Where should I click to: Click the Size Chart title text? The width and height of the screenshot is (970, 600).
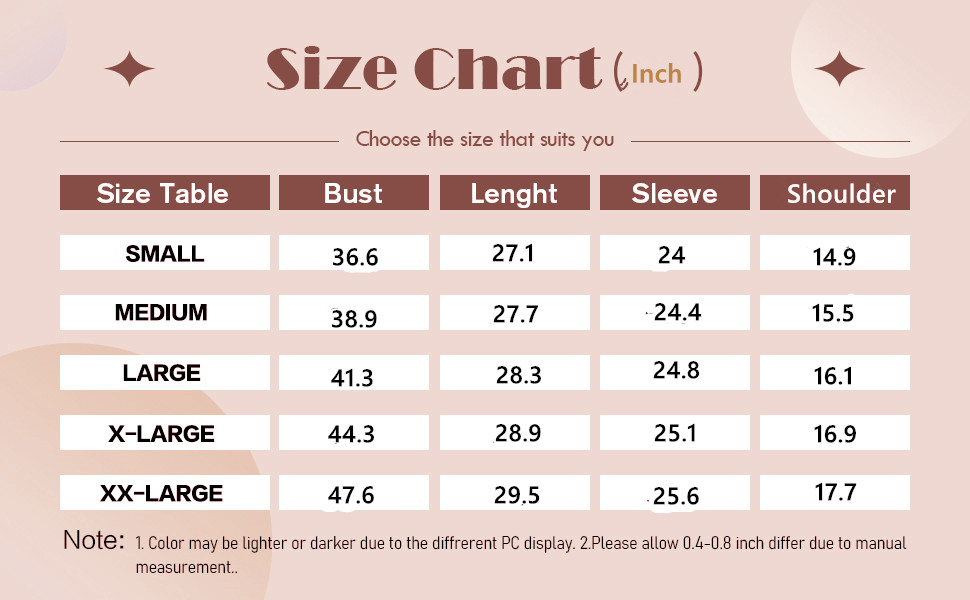(x=433, y=70)
